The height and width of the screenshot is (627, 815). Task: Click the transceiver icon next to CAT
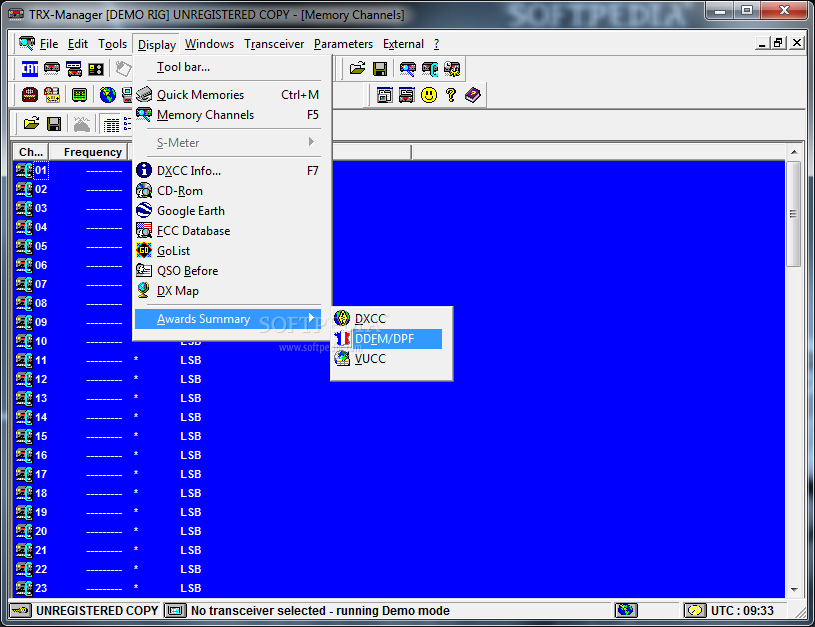click(x=52, y=69)
